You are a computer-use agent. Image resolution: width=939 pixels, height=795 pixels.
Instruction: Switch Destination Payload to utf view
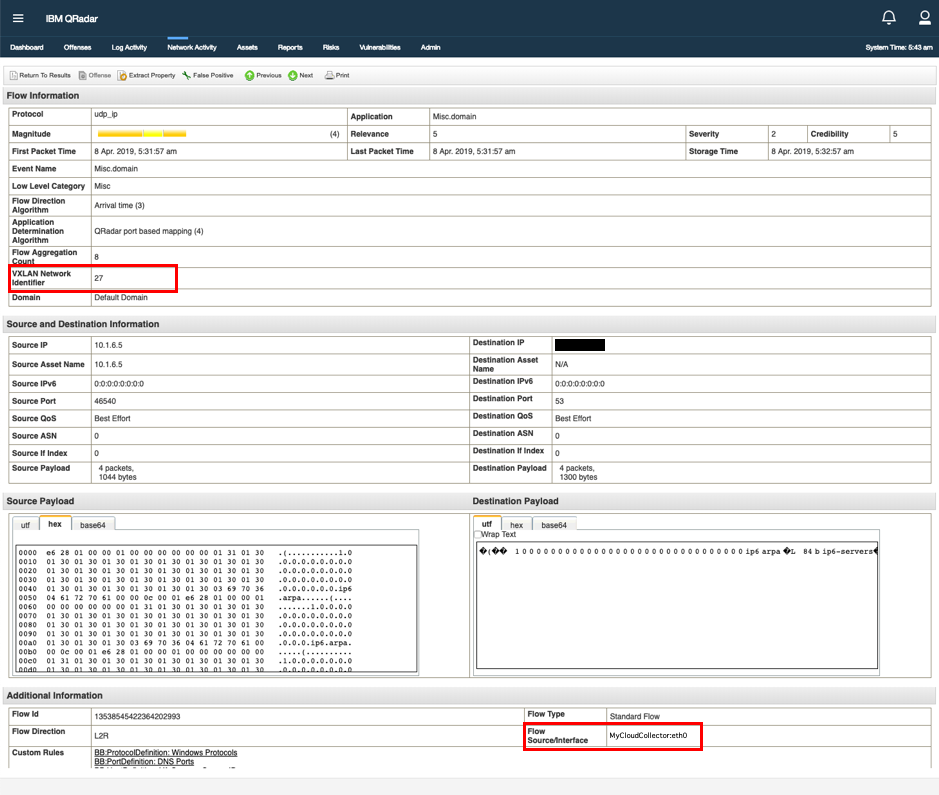point(487,524)
